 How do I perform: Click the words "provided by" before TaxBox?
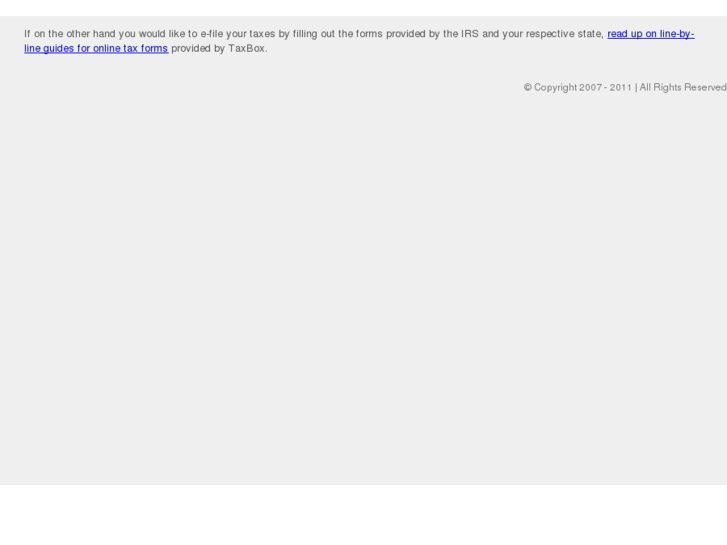click(198, 48)
